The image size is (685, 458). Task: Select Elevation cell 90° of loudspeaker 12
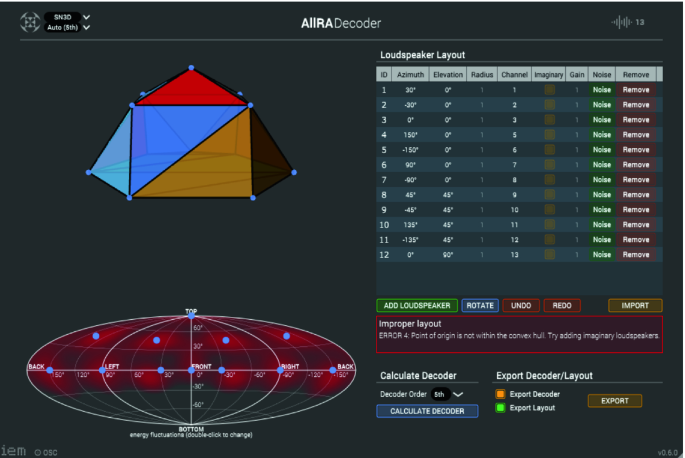448,254
